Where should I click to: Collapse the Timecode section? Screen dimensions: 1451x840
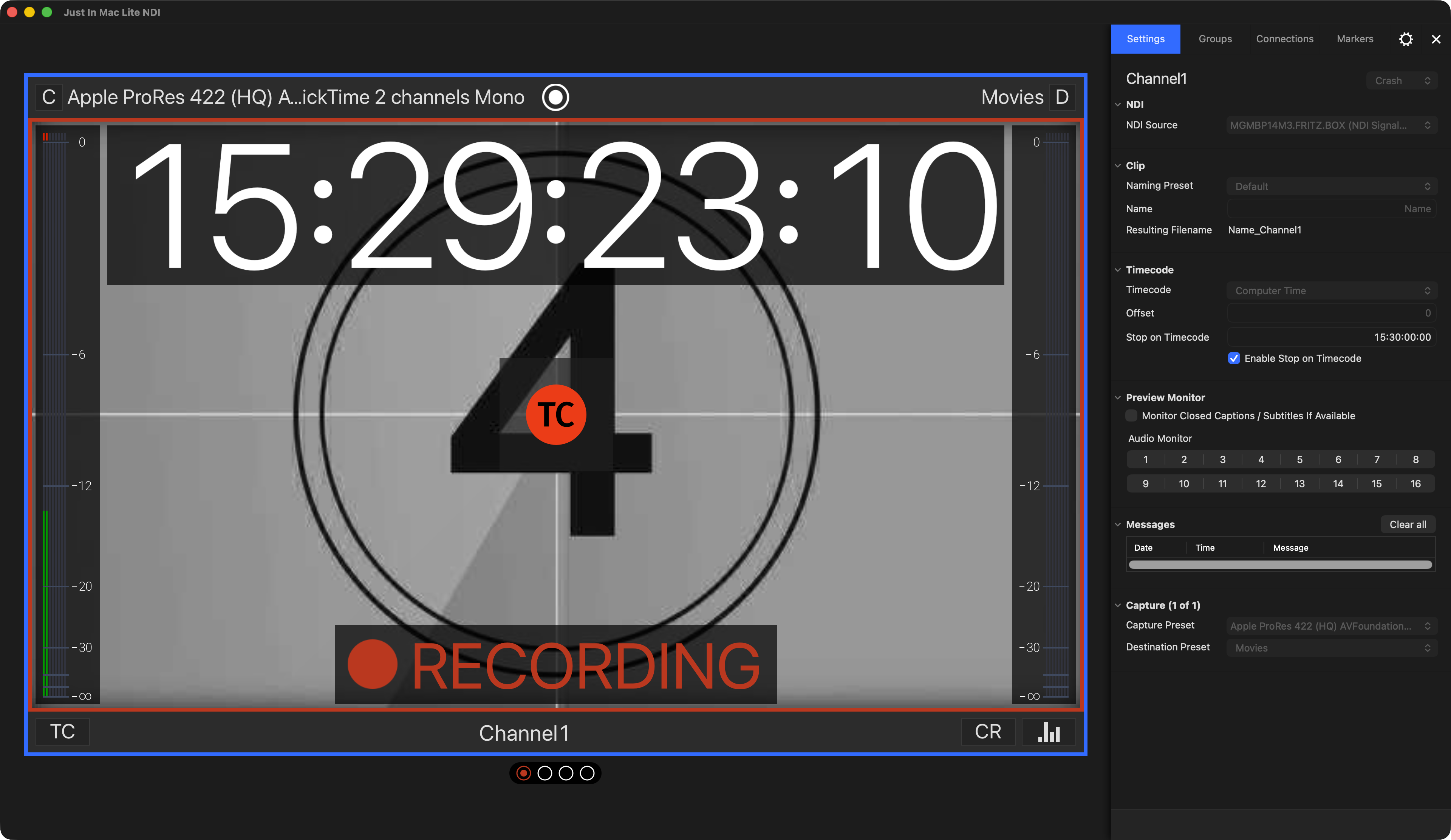(x=1118, y=270)
